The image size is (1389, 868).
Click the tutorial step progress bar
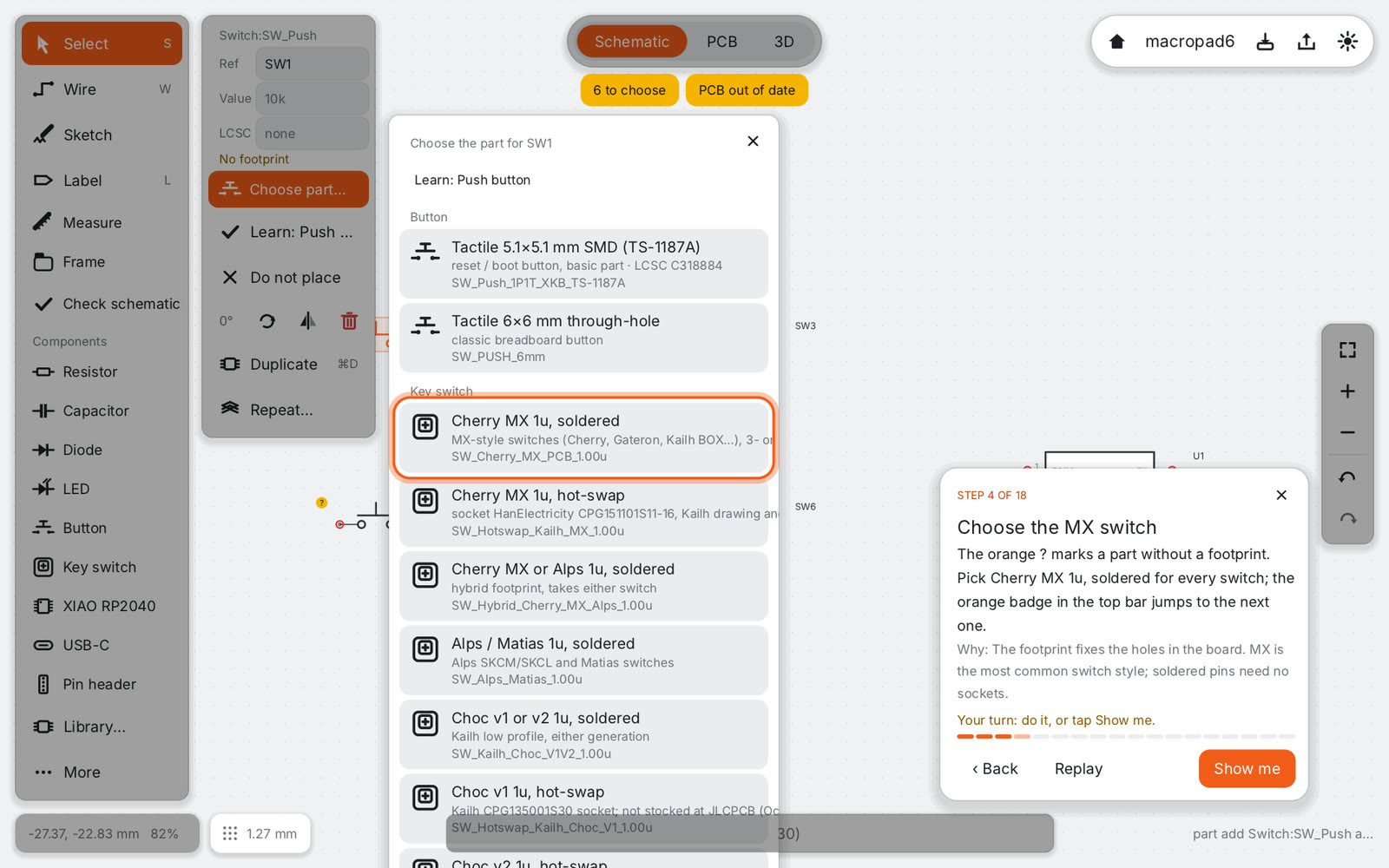point(1126,737)
